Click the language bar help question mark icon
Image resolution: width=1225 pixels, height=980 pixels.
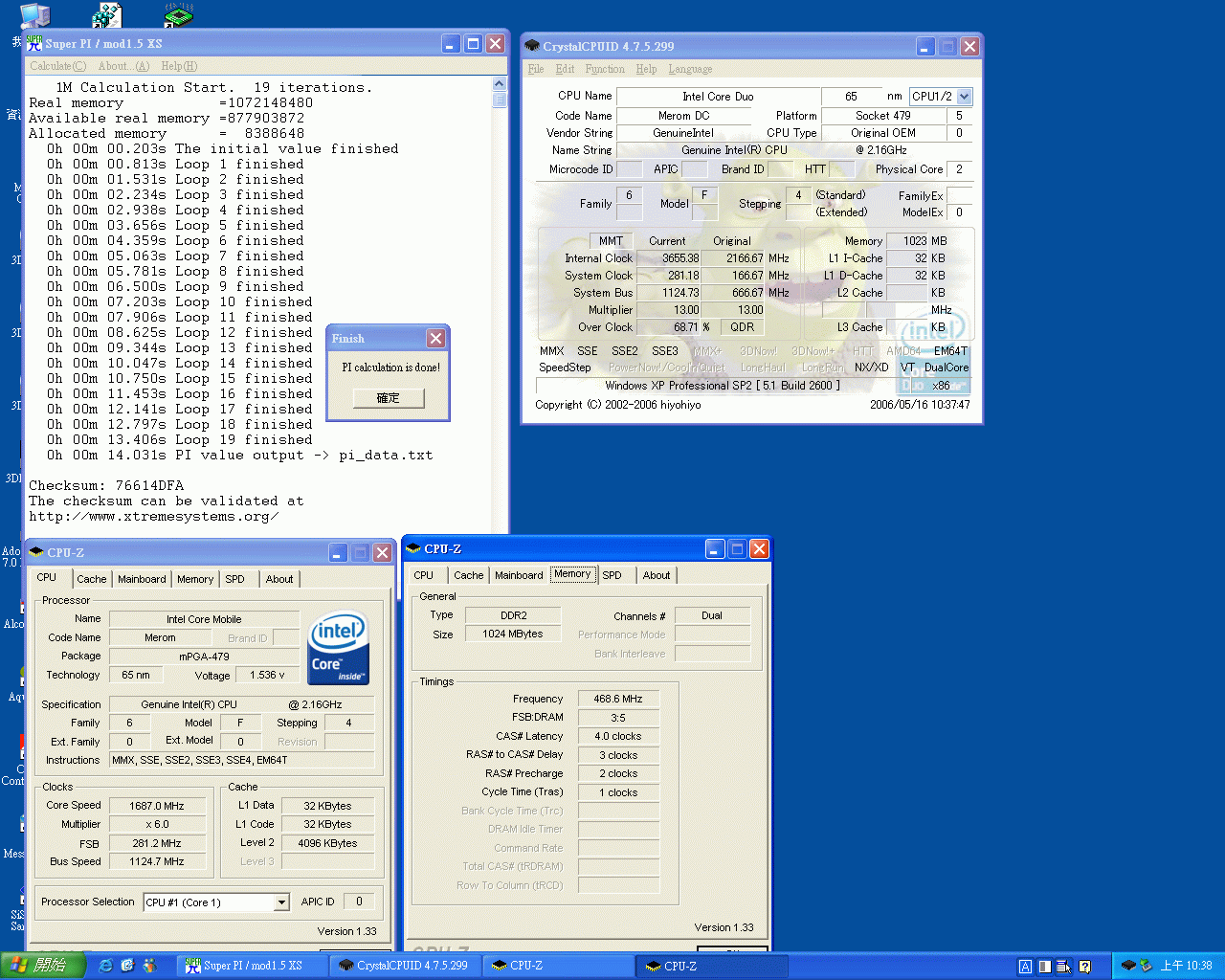coord(1084,967)
